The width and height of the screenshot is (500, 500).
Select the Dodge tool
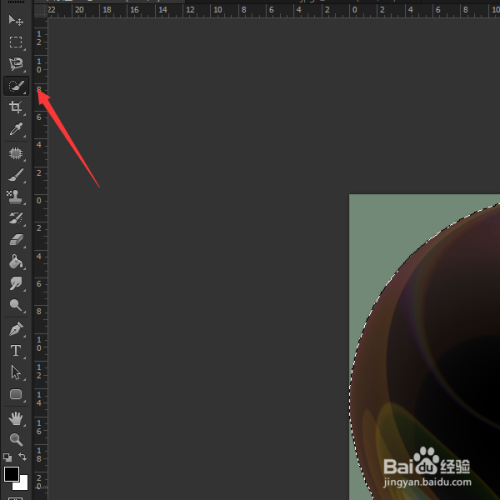pos(16,305)
